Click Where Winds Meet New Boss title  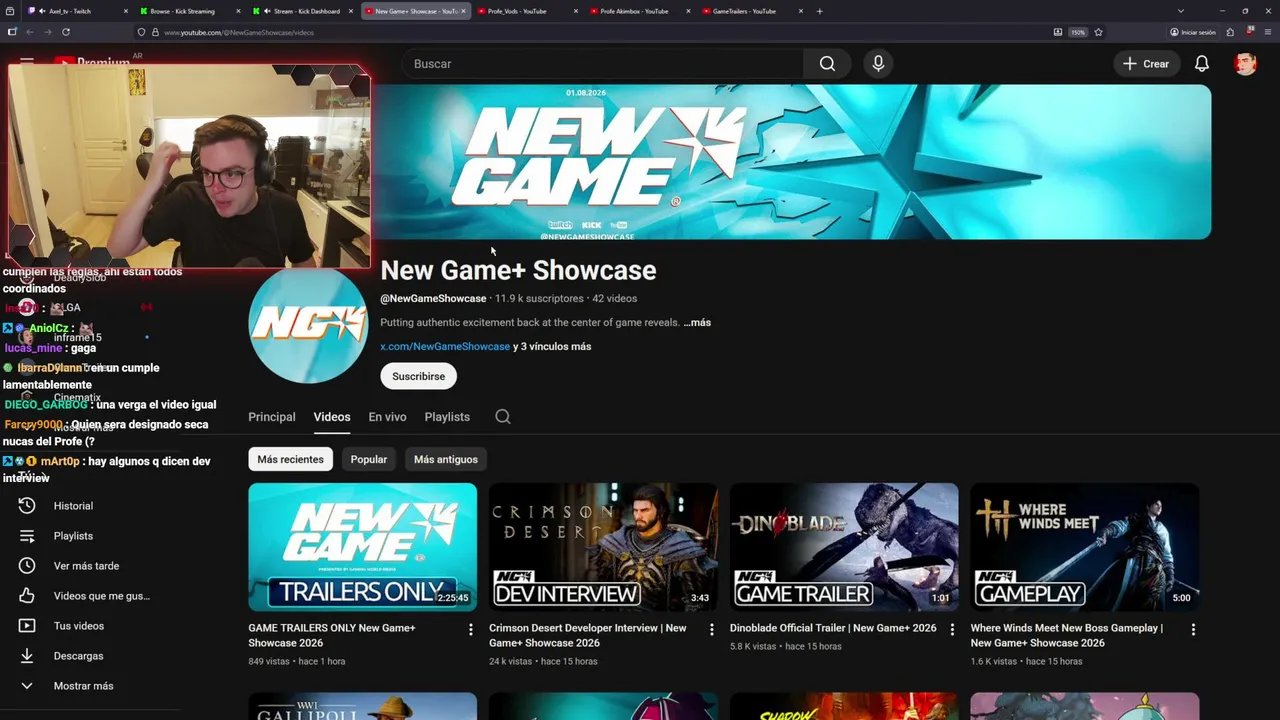pos(1067,635)
